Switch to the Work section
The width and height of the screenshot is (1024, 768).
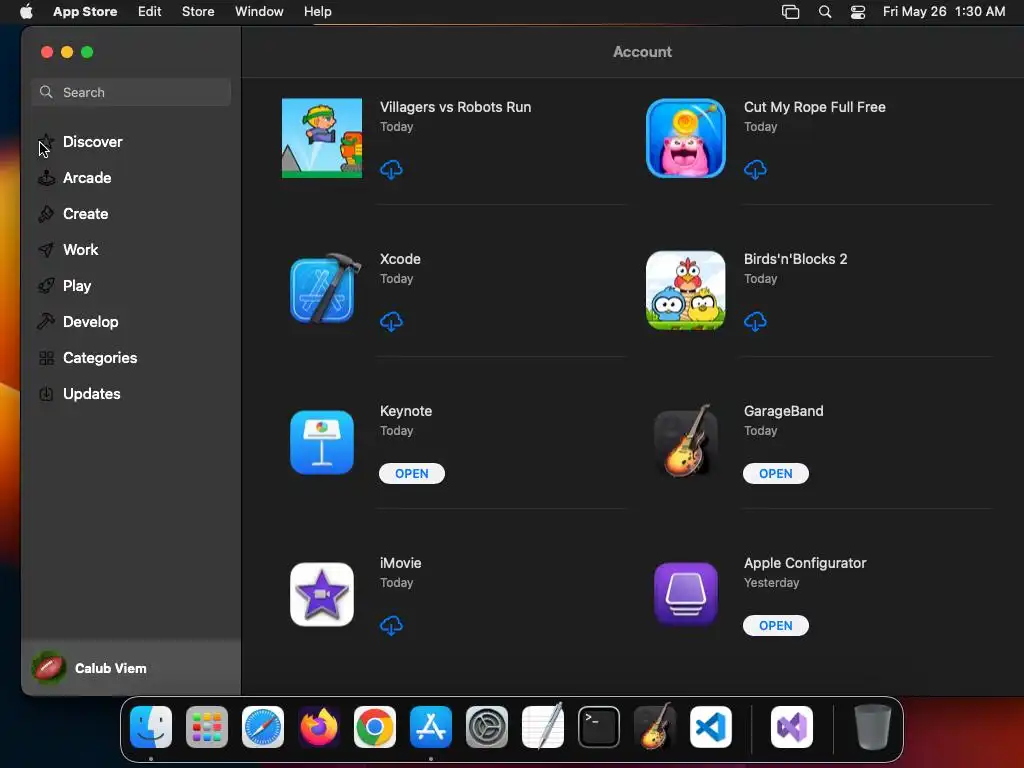pos(131,249)
